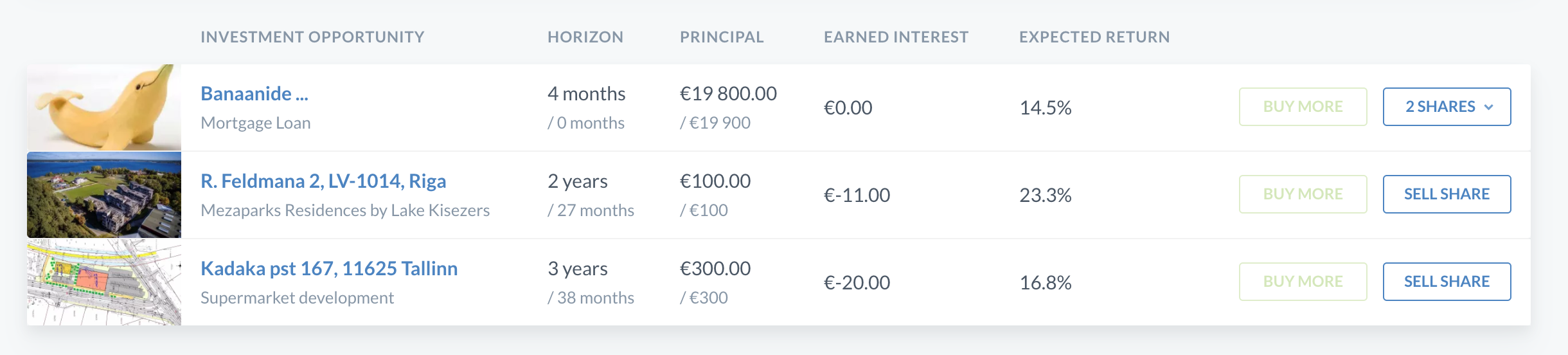Click the Mezaparks aerial photo thumbnail
The height and width of the screenshot is (355, 1568).
tap(104, 195)
